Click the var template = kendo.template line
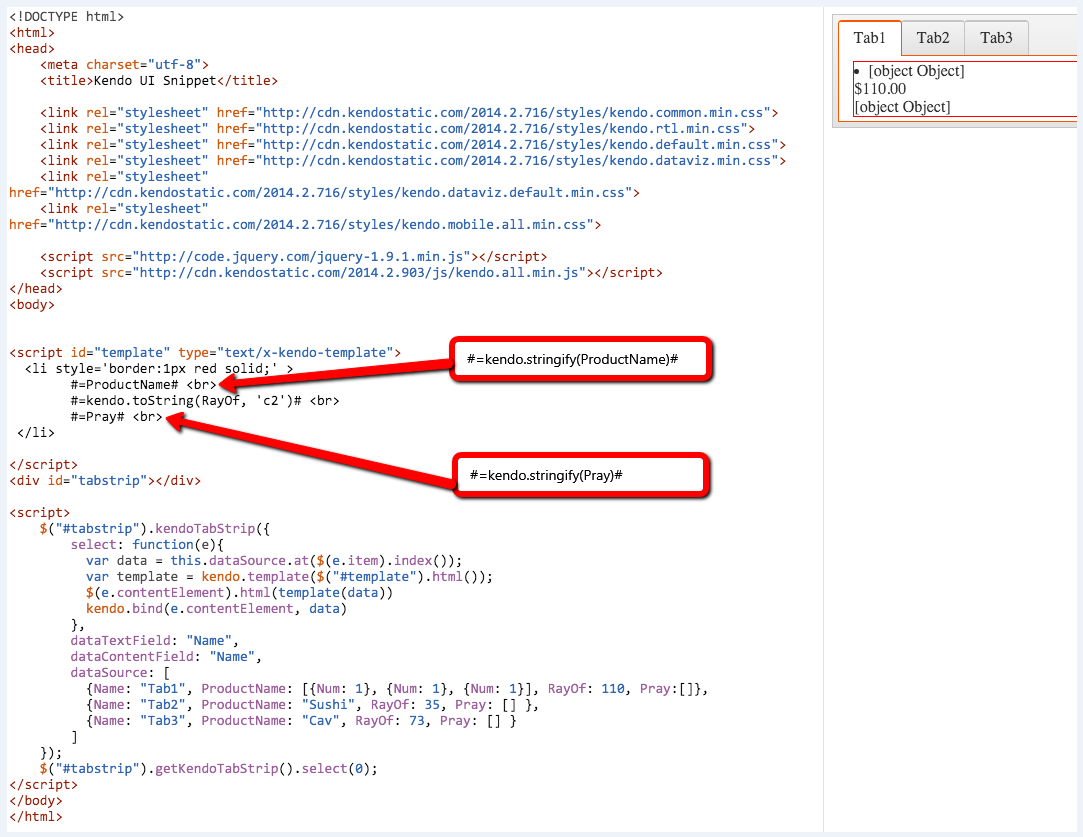The image size is (1083, 837). (x=289, y=577)
